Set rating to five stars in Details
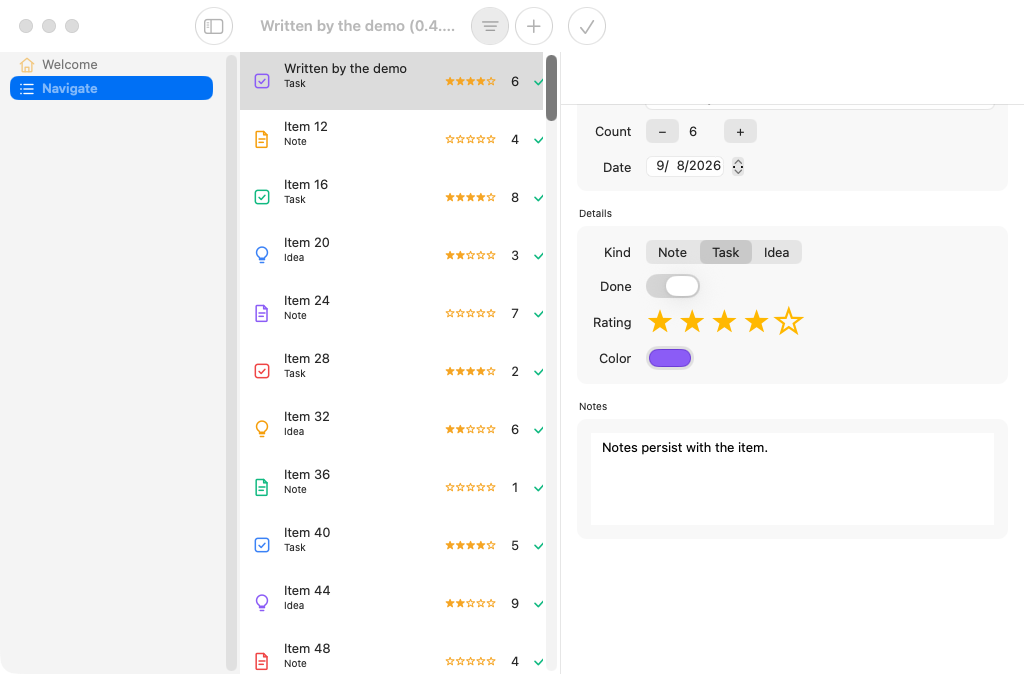The image size is (1024, 674). [x=789, y=321]
